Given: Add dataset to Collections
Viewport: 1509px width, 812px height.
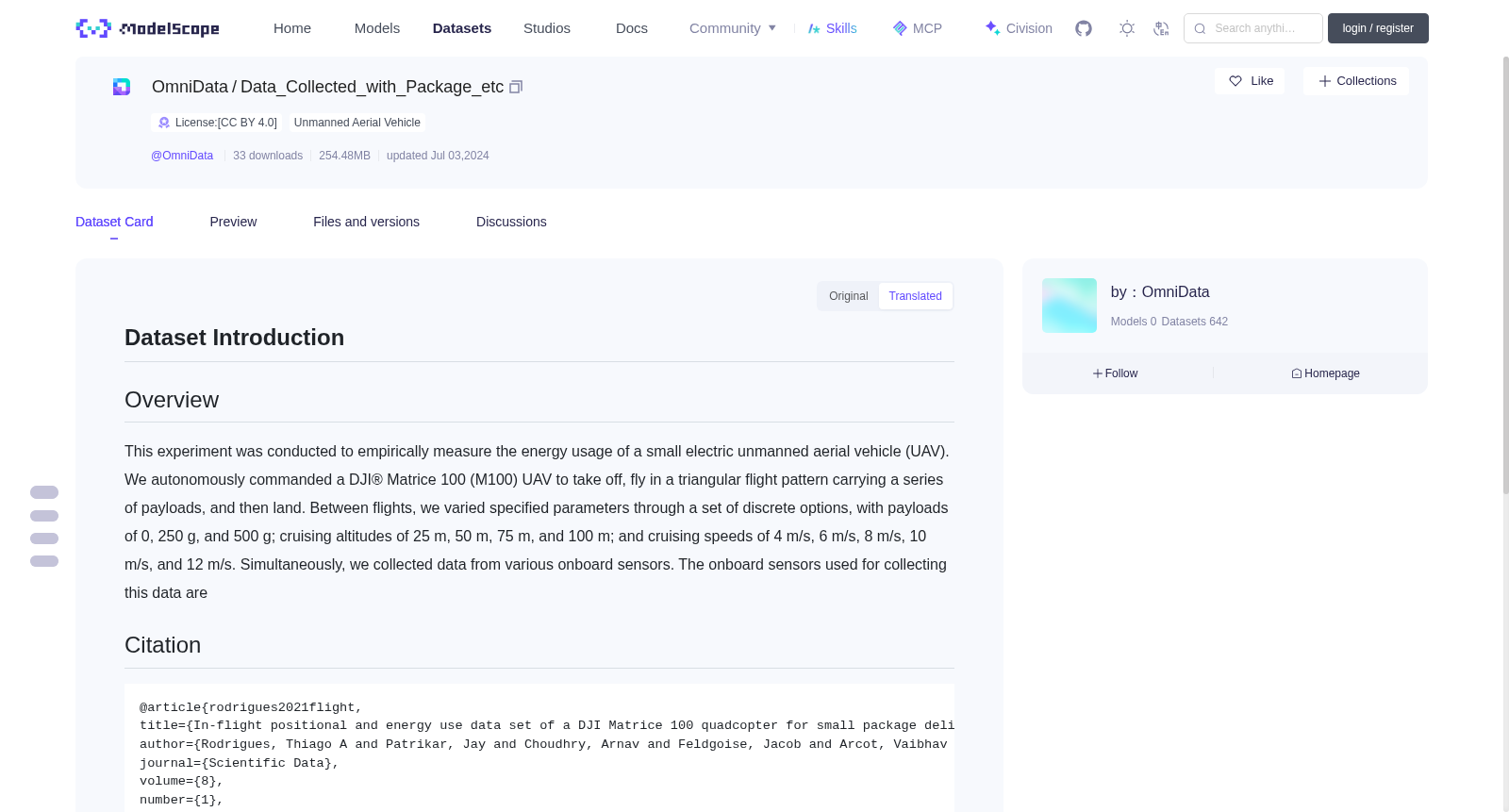Looking at the screenshot, I should (x=1356, y=81).
